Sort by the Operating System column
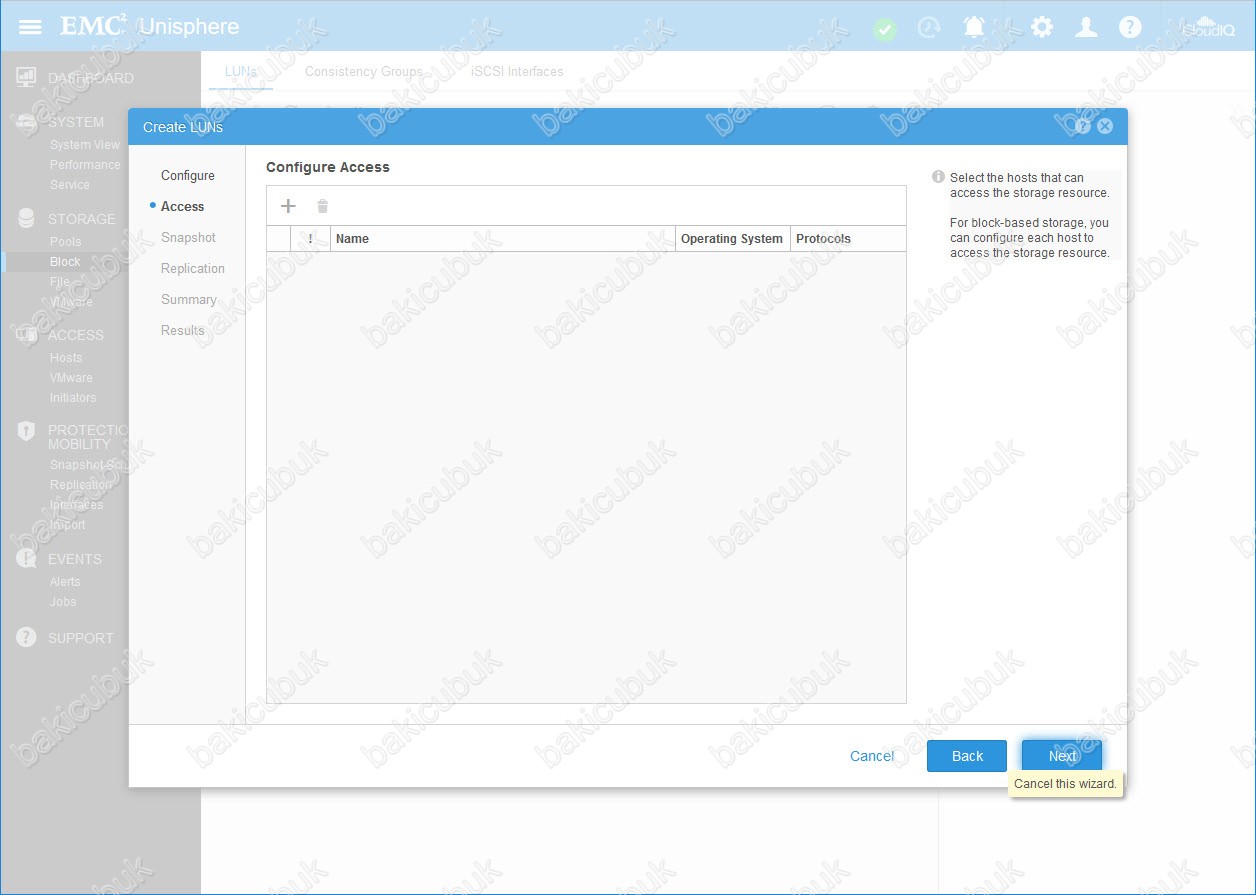Image resolution: width=1256 pixels, height=895 pixels. point(732,239)
